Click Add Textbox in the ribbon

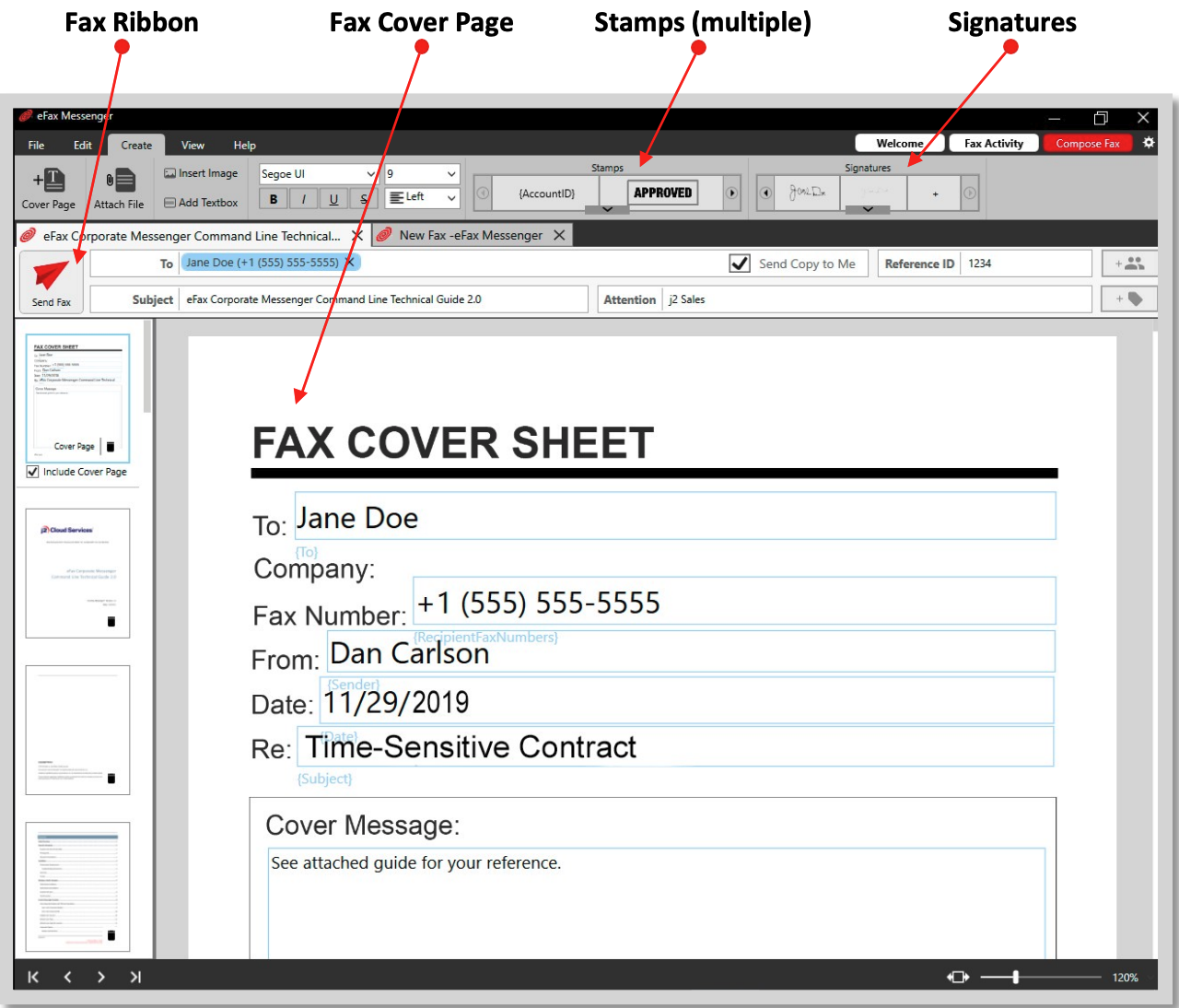tap(201, 203)
